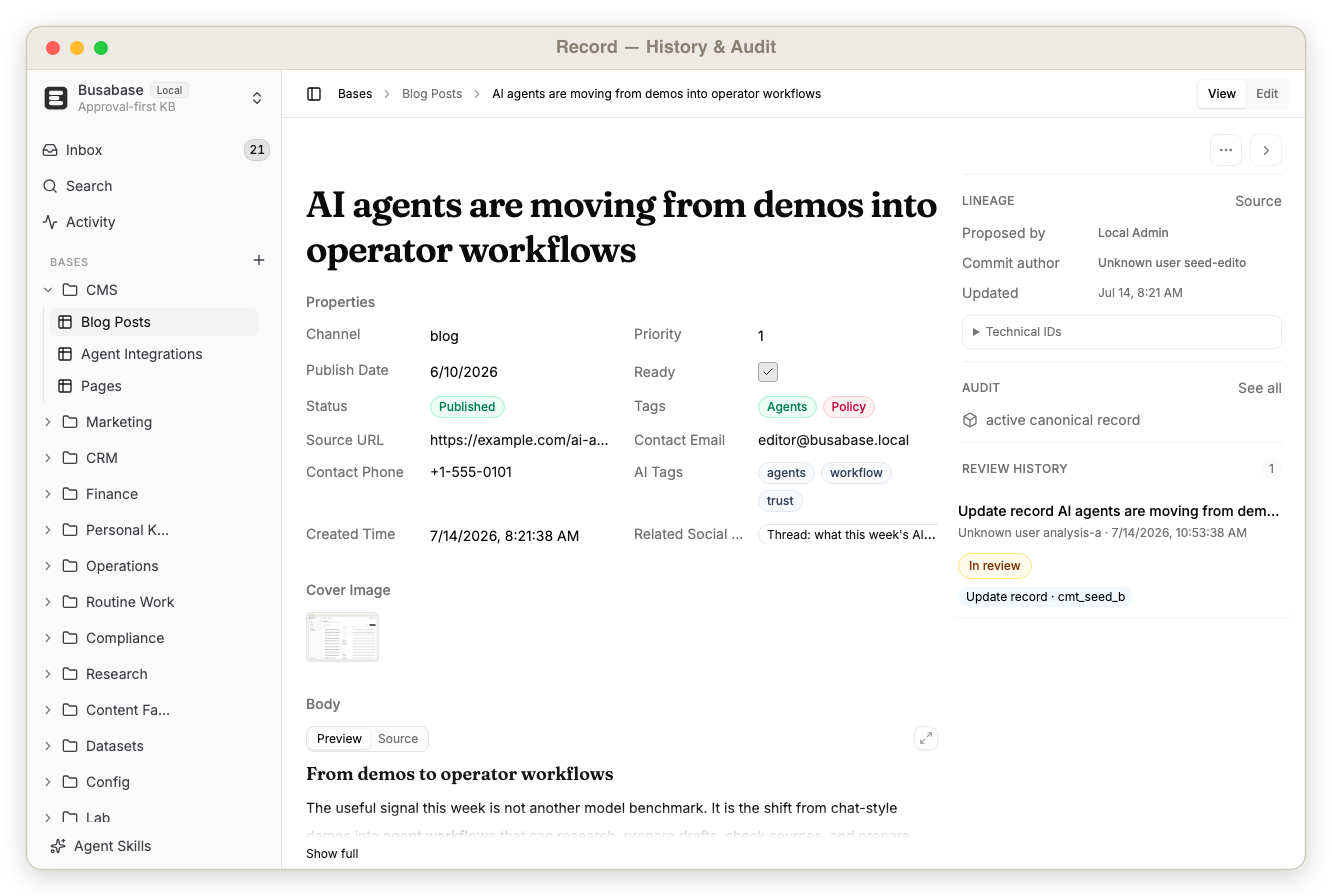This screenshot has width=1332, height=896.
Task: Click the Routine Work folder icon
Action: [x=70, y=602]
